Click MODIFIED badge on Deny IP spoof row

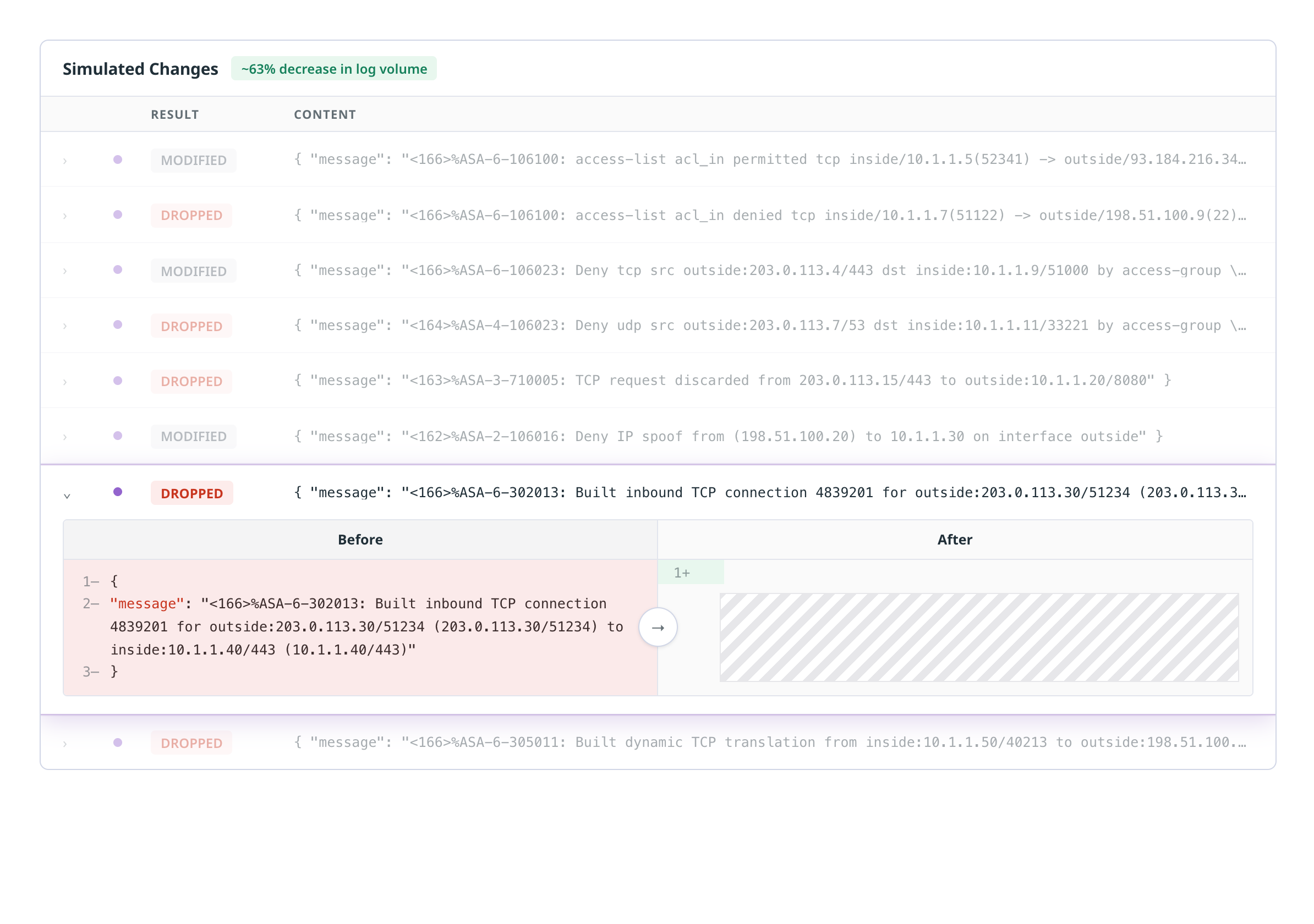[x=194, y=437]
